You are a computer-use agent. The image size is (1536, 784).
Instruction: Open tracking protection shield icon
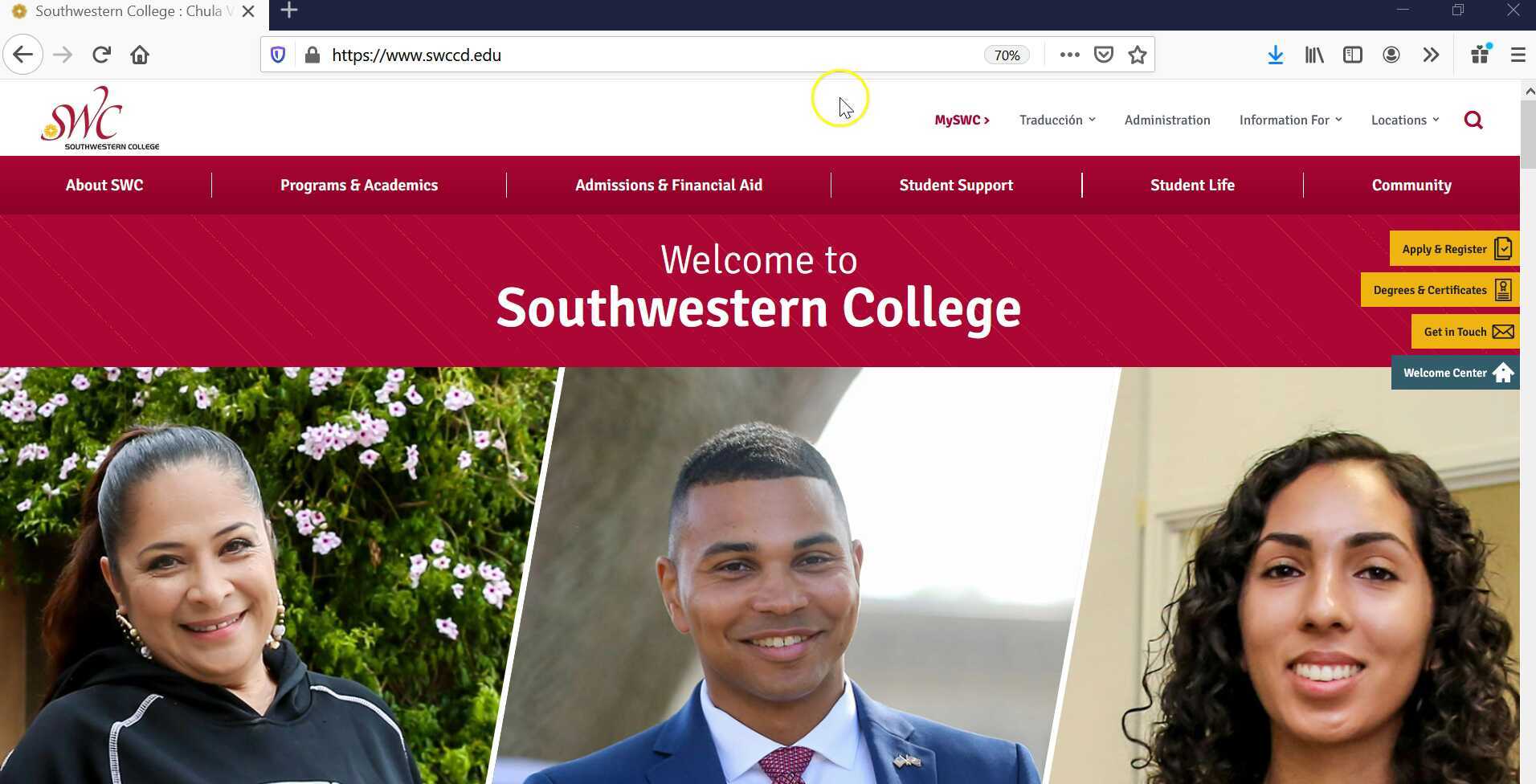(278, 55)
